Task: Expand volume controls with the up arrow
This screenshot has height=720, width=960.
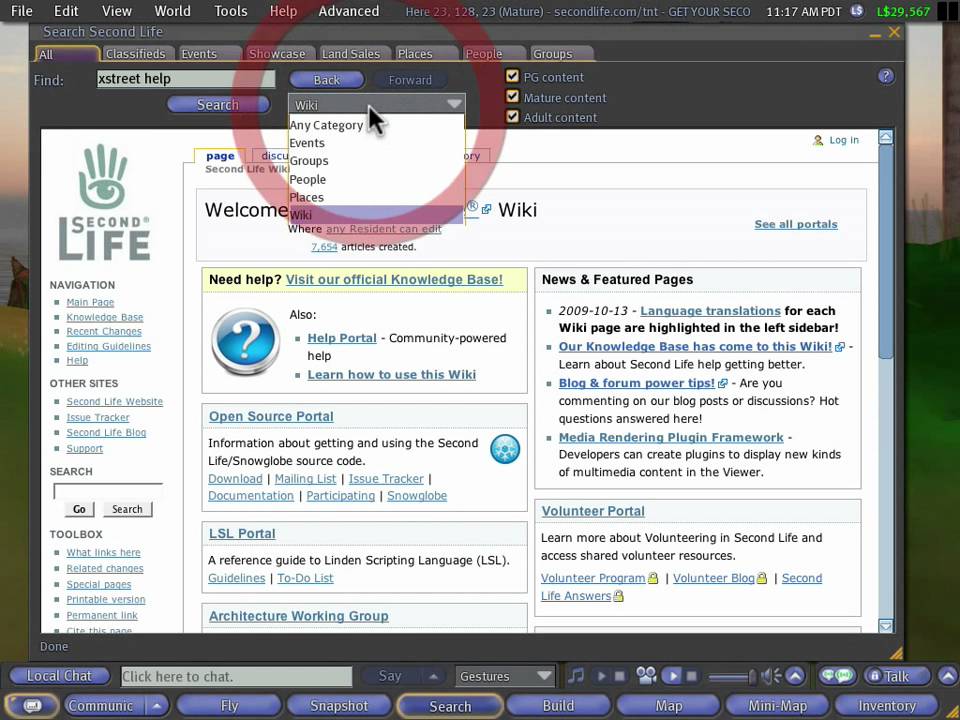Action: (x=795, y=676)
